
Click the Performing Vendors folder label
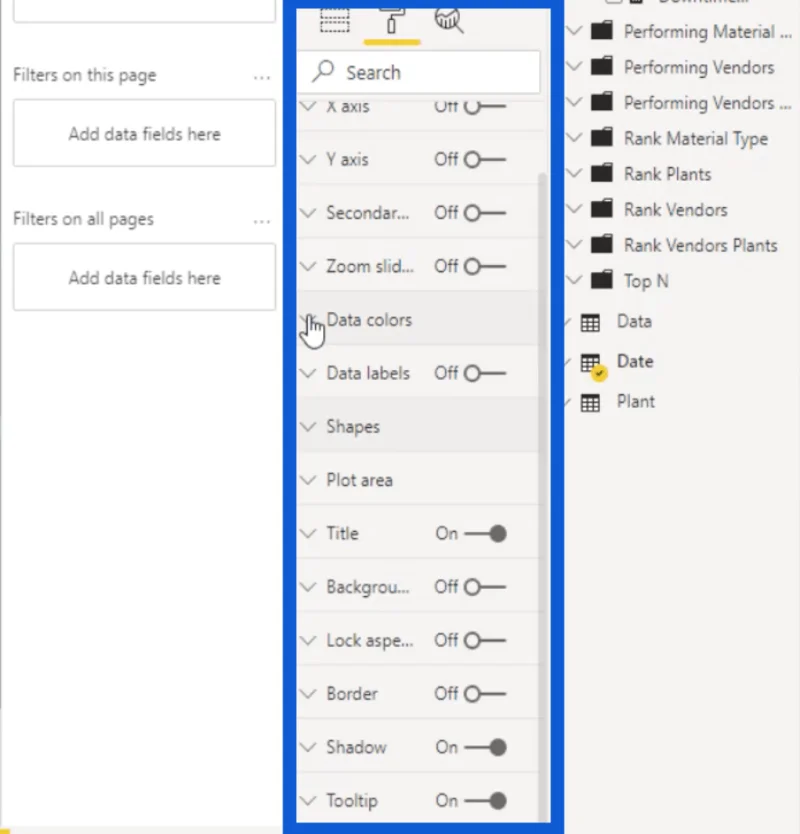[x=699, y=68]
